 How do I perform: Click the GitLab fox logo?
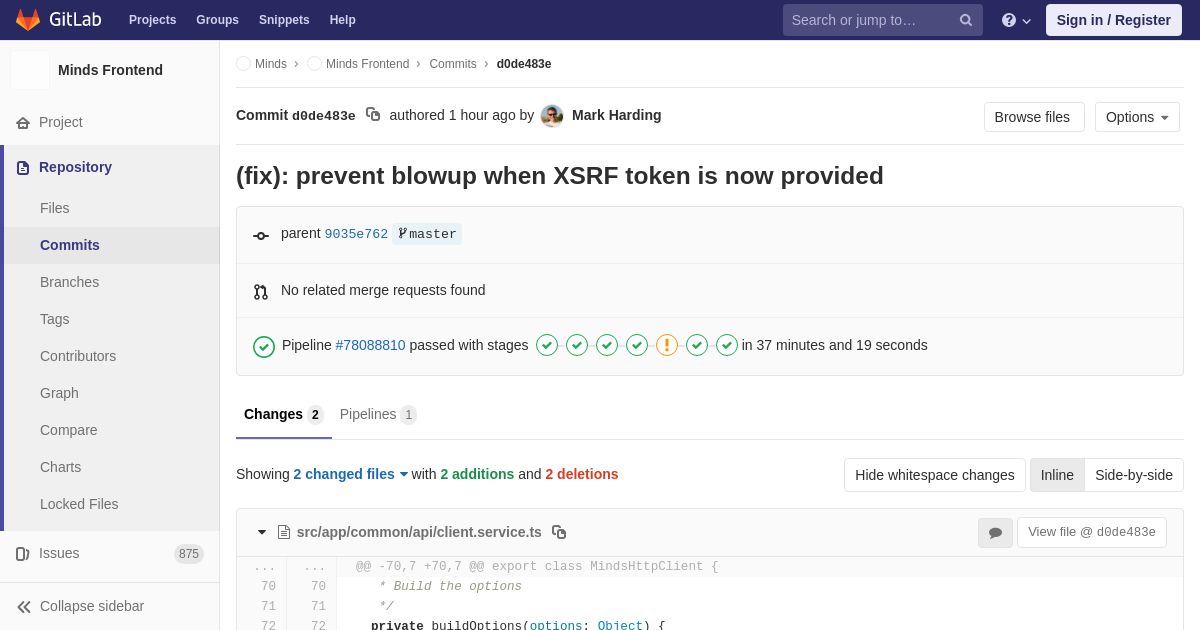[x=28, y=20]
